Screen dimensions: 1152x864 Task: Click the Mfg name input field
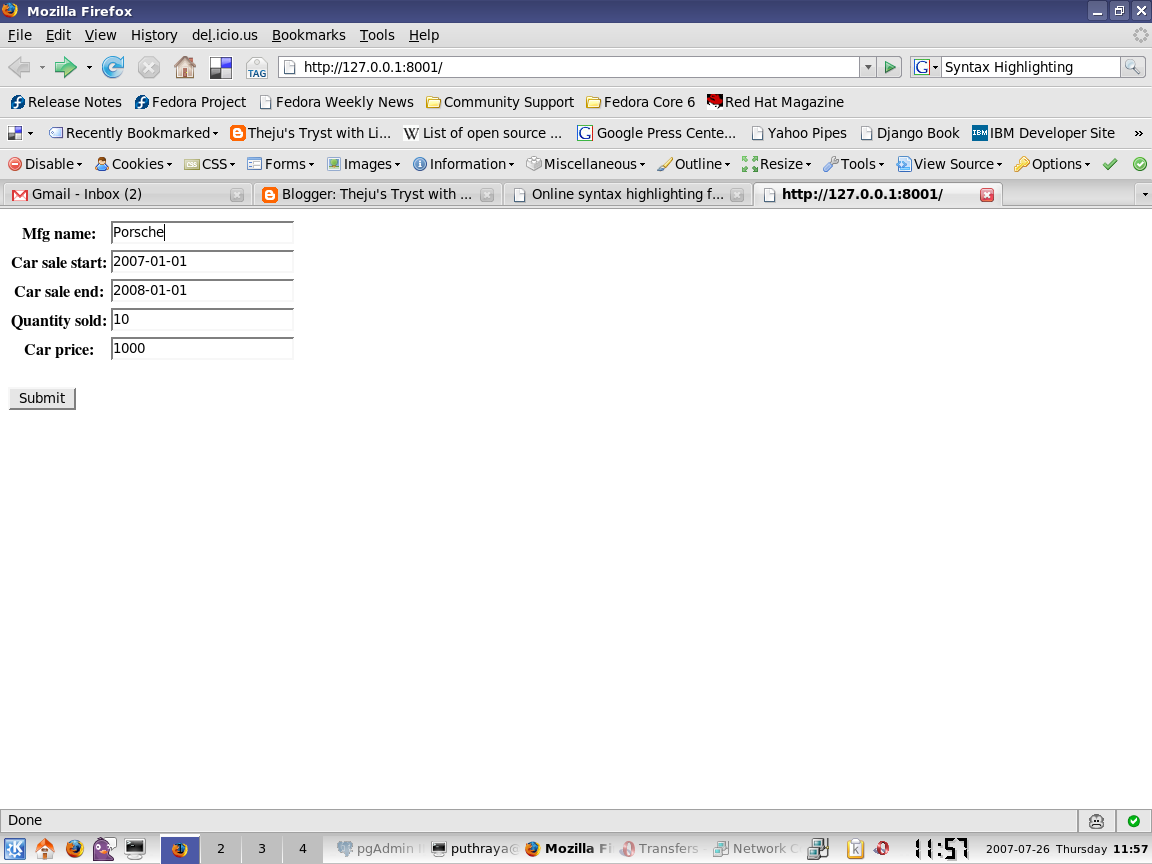[202, 232]
